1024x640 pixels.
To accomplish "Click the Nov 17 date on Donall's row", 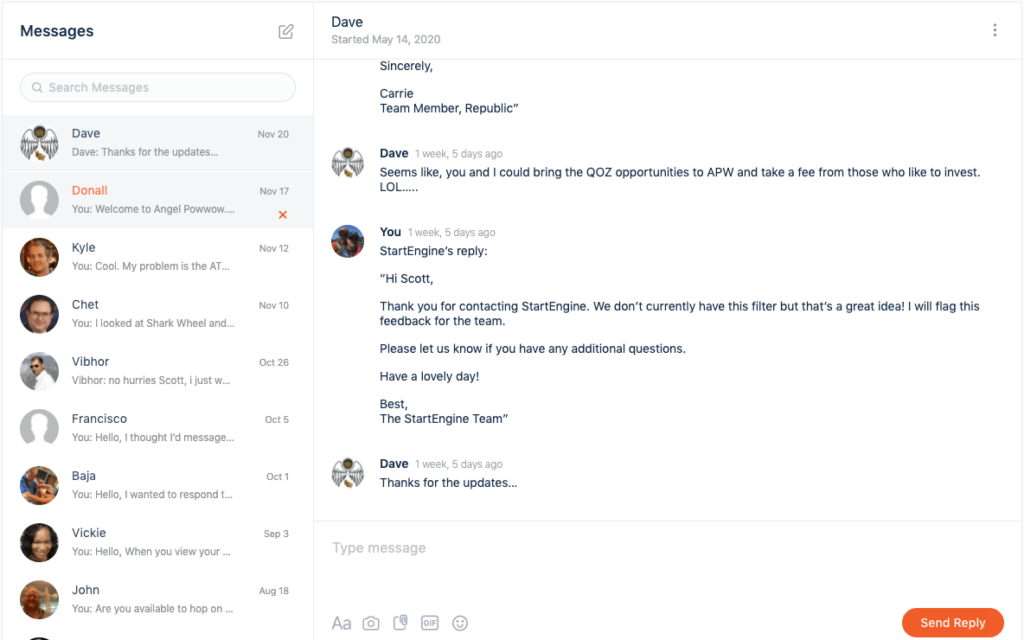I will pyautogui.click(x=274, y=191).
